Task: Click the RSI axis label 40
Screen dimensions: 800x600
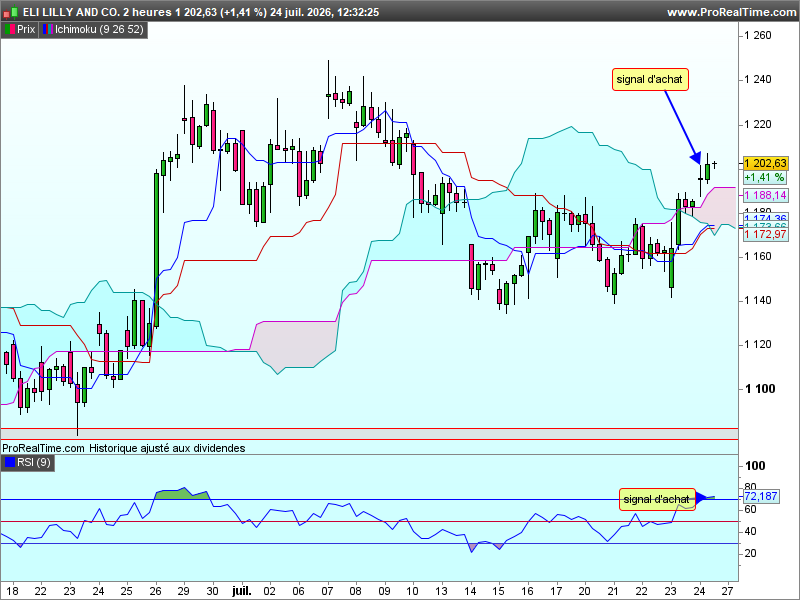Action: point(751,531)
